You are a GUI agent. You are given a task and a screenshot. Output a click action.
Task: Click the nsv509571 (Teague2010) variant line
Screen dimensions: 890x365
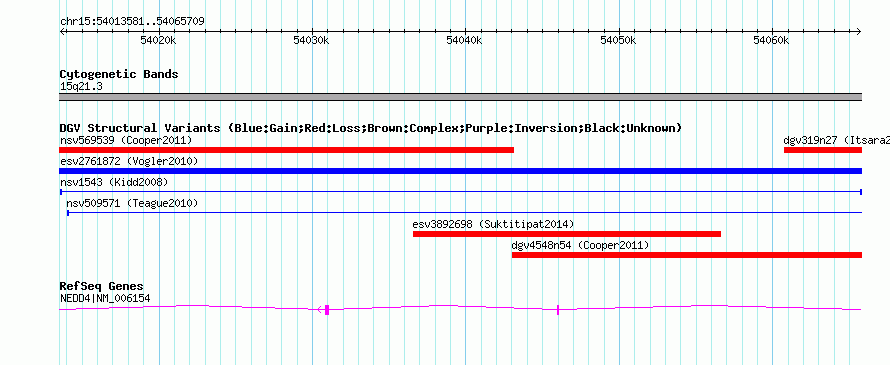pos(464,213)
